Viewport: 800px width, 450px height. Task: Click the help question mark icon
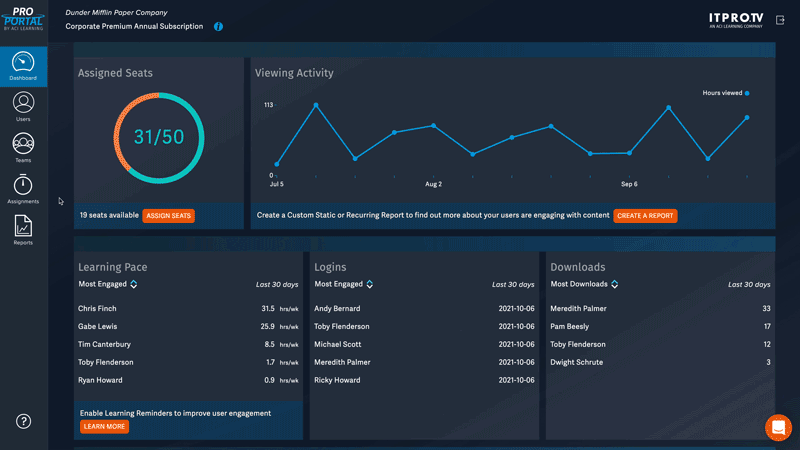click(x=23, y=421)
